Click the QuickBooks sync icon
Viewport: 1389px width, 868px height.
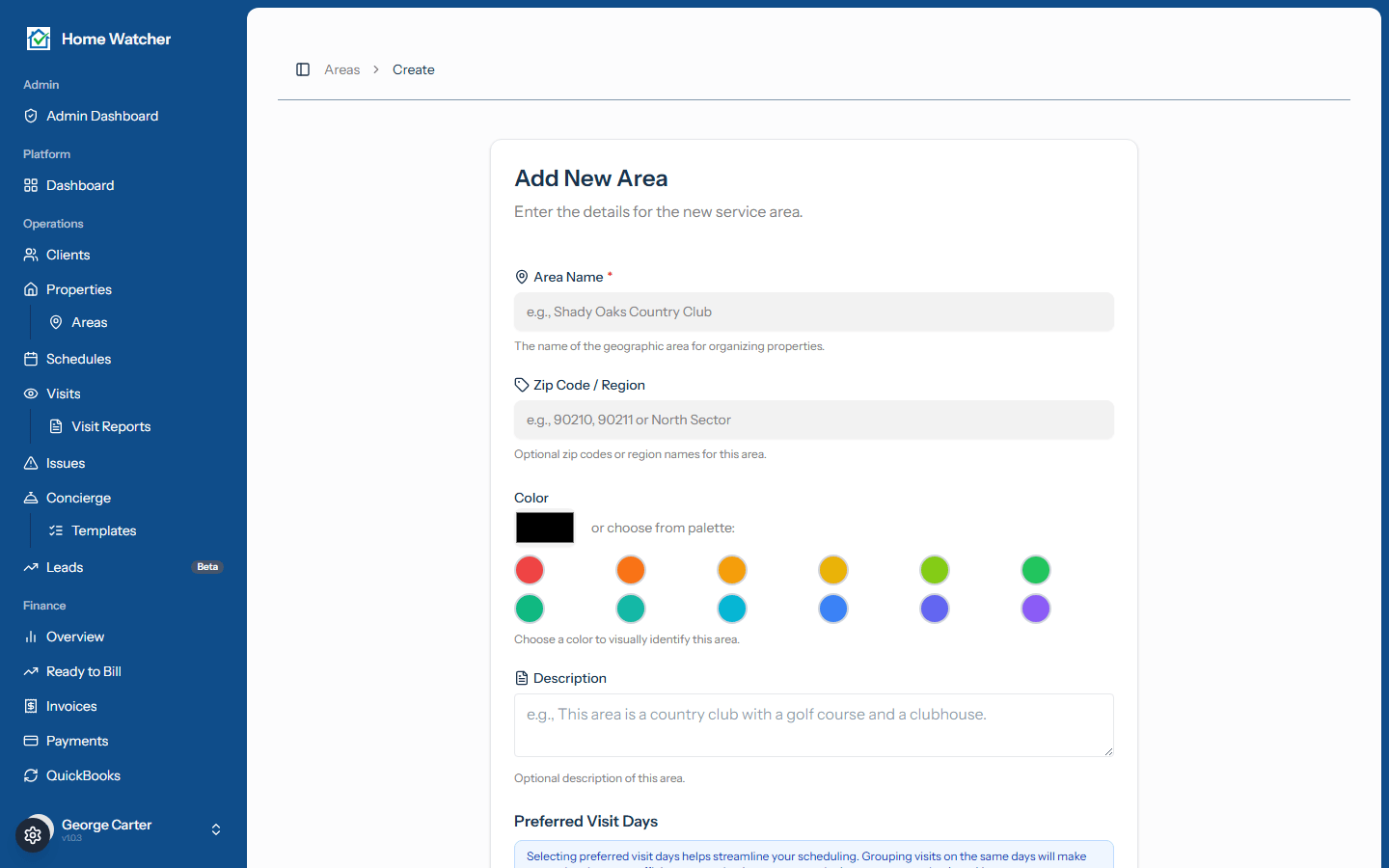31,775
